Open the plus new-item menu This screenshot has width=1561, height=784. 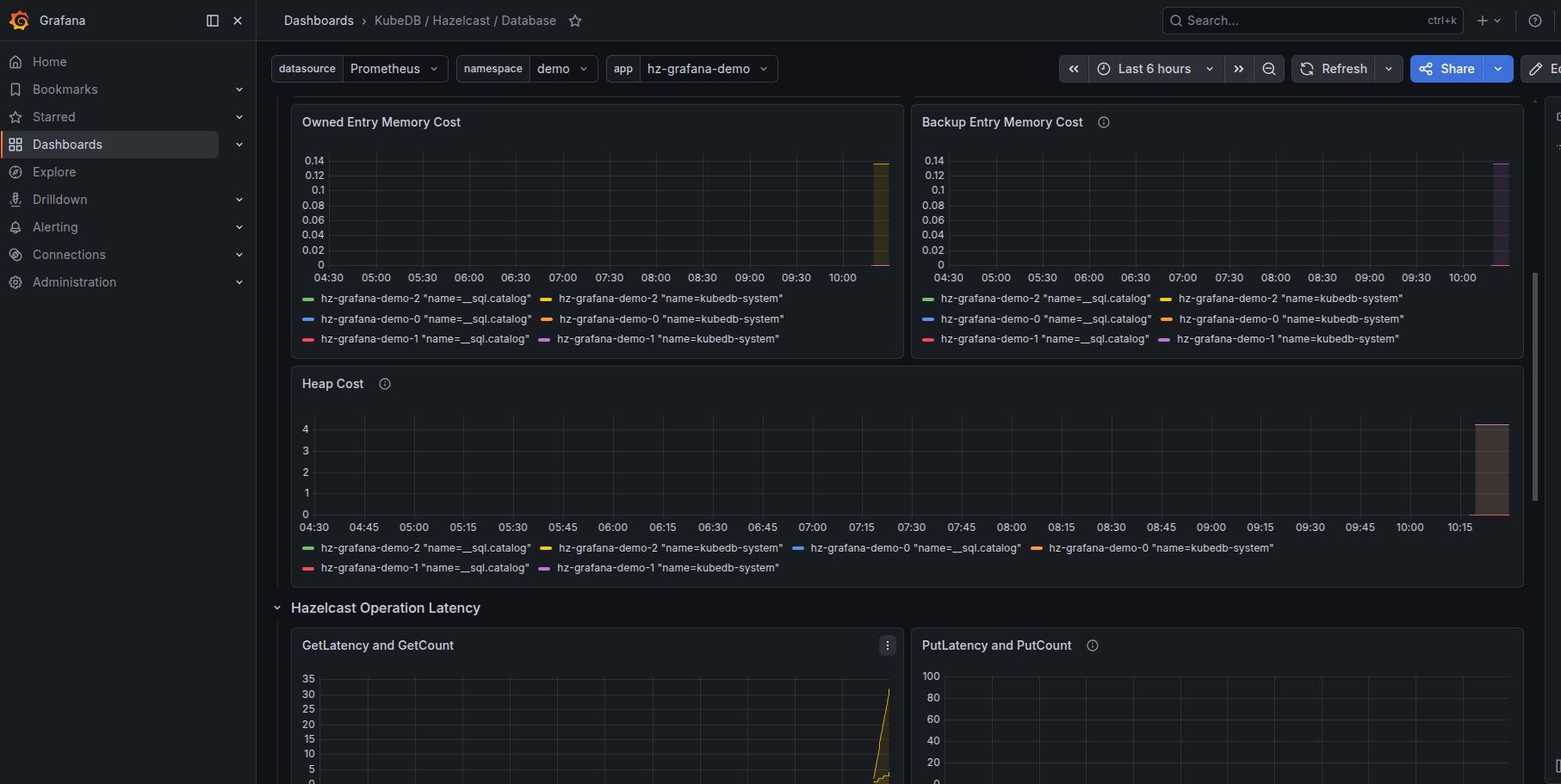coord(1489,21)
